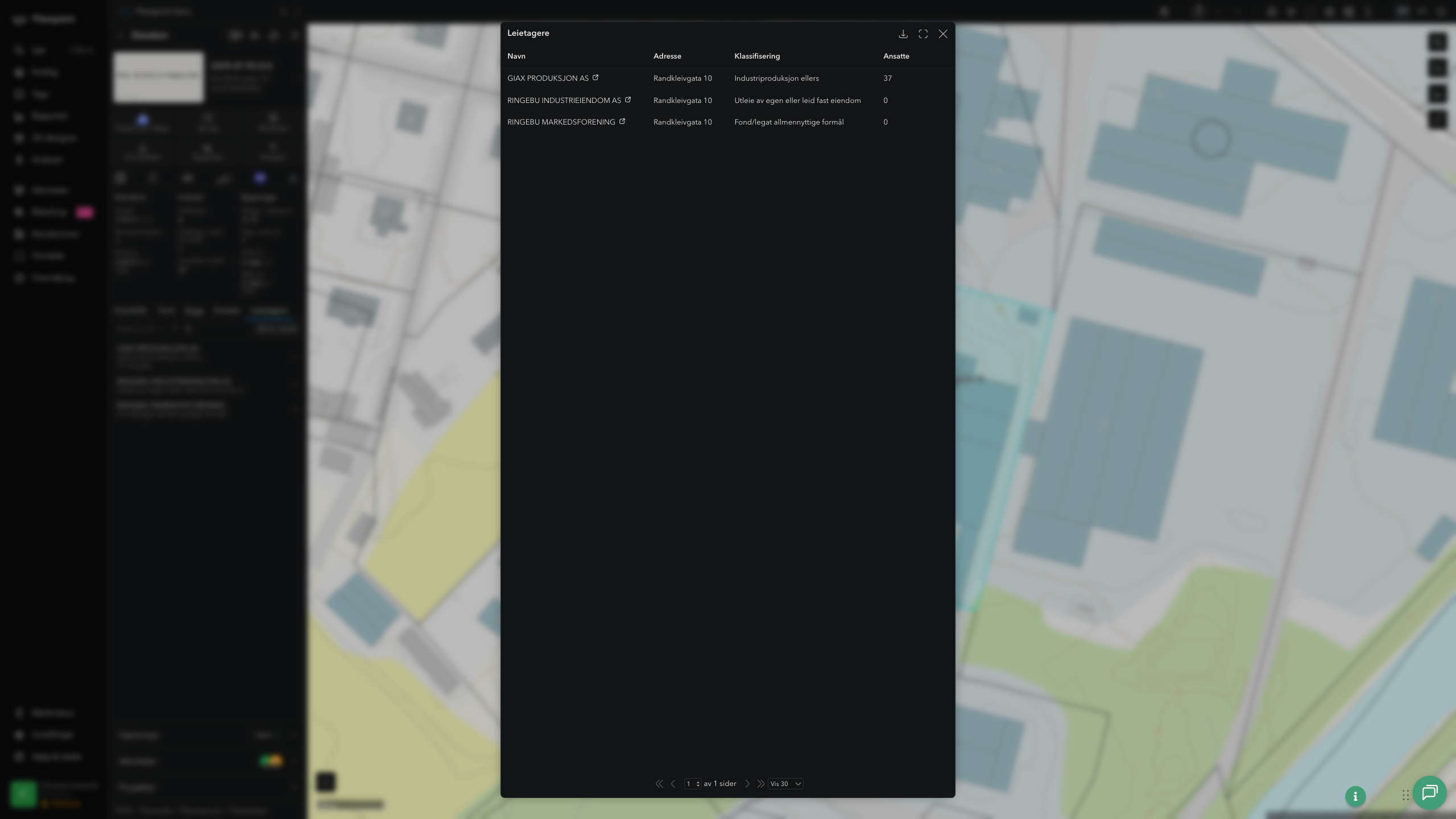Click the Leietagere dialog title
The height and width of the screenshot is (819, 1456).
(528, 33)
